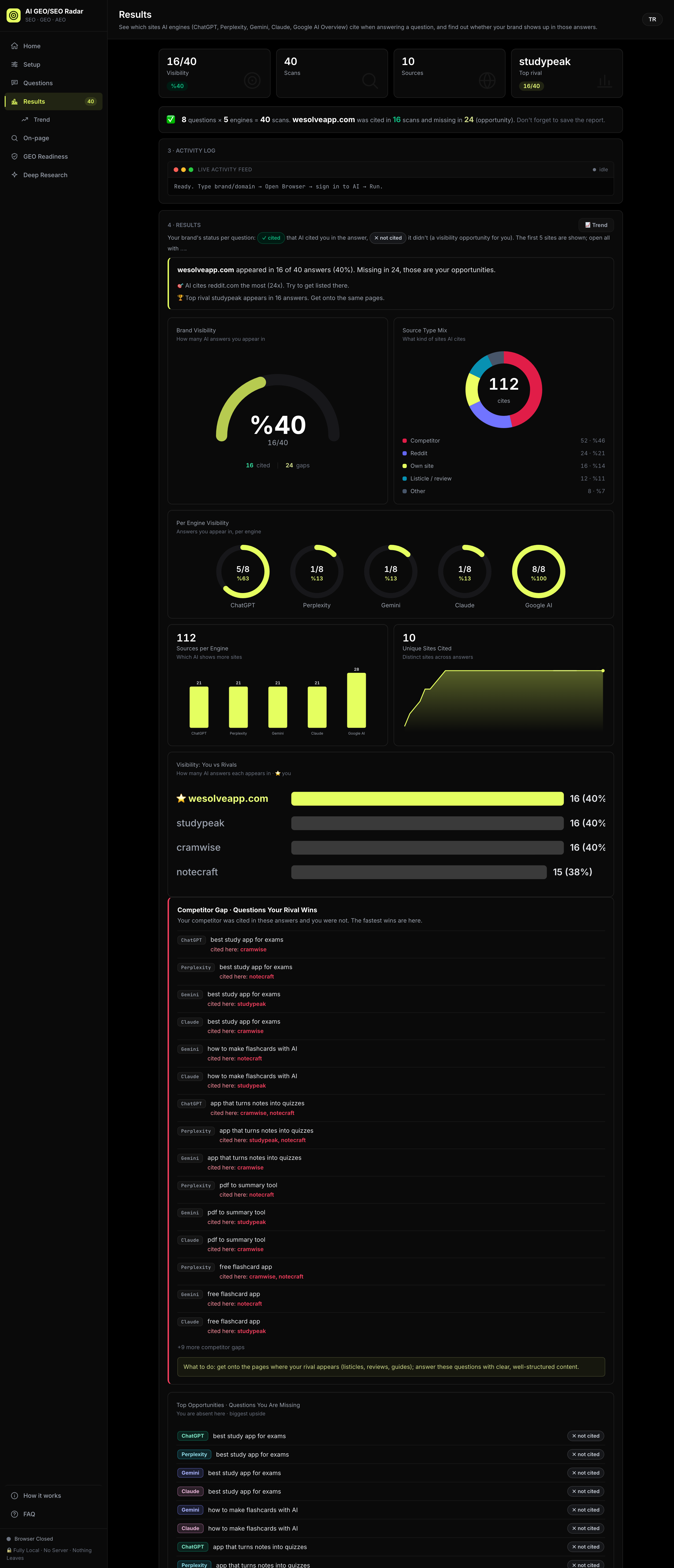The width and height of the screenshot is (674, 1568).
Task: Click the Trend button in Results panel
Action: coord(596,225)
